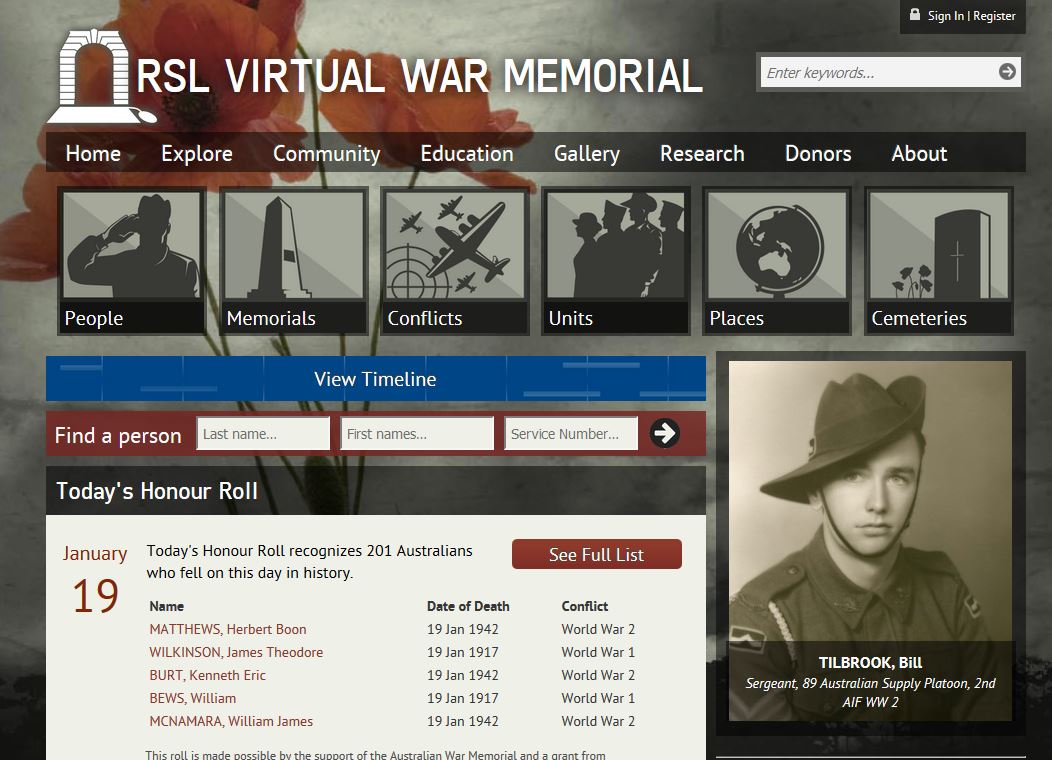Click the See Full List button
The width and height of the screenshot is (1052, 760).
pos(596,553)
